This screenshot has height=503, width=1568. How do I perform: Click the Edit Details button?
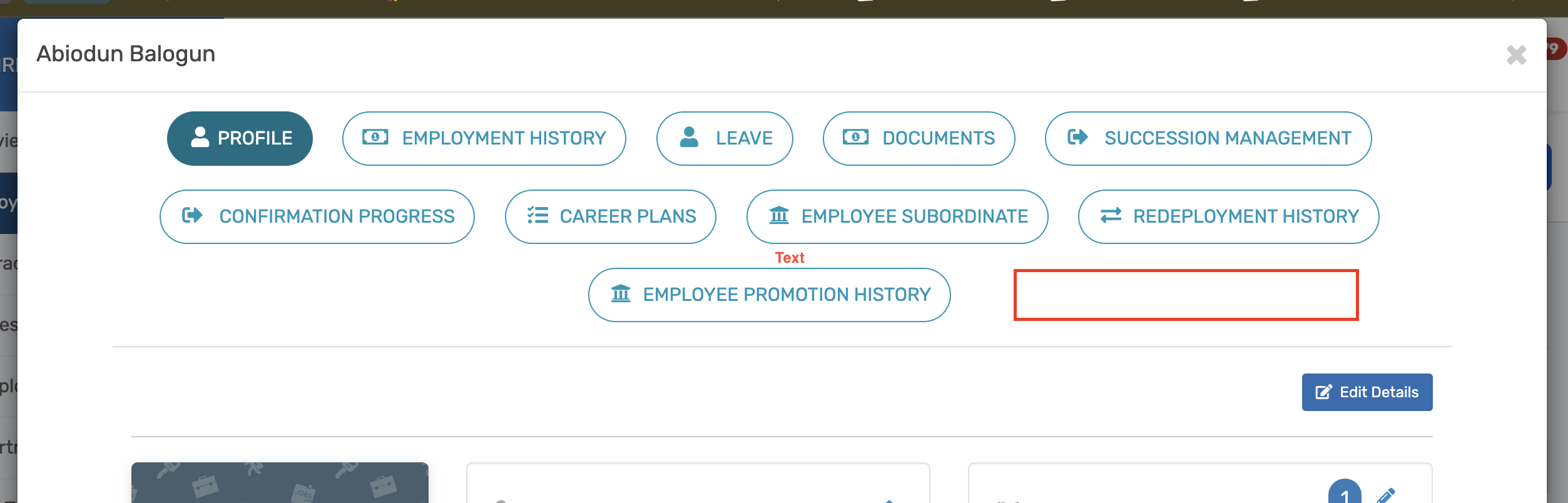pos(1367,392)
